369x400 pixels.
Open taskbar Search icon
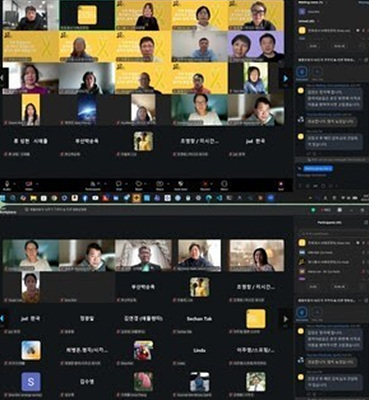pos(13,198)
